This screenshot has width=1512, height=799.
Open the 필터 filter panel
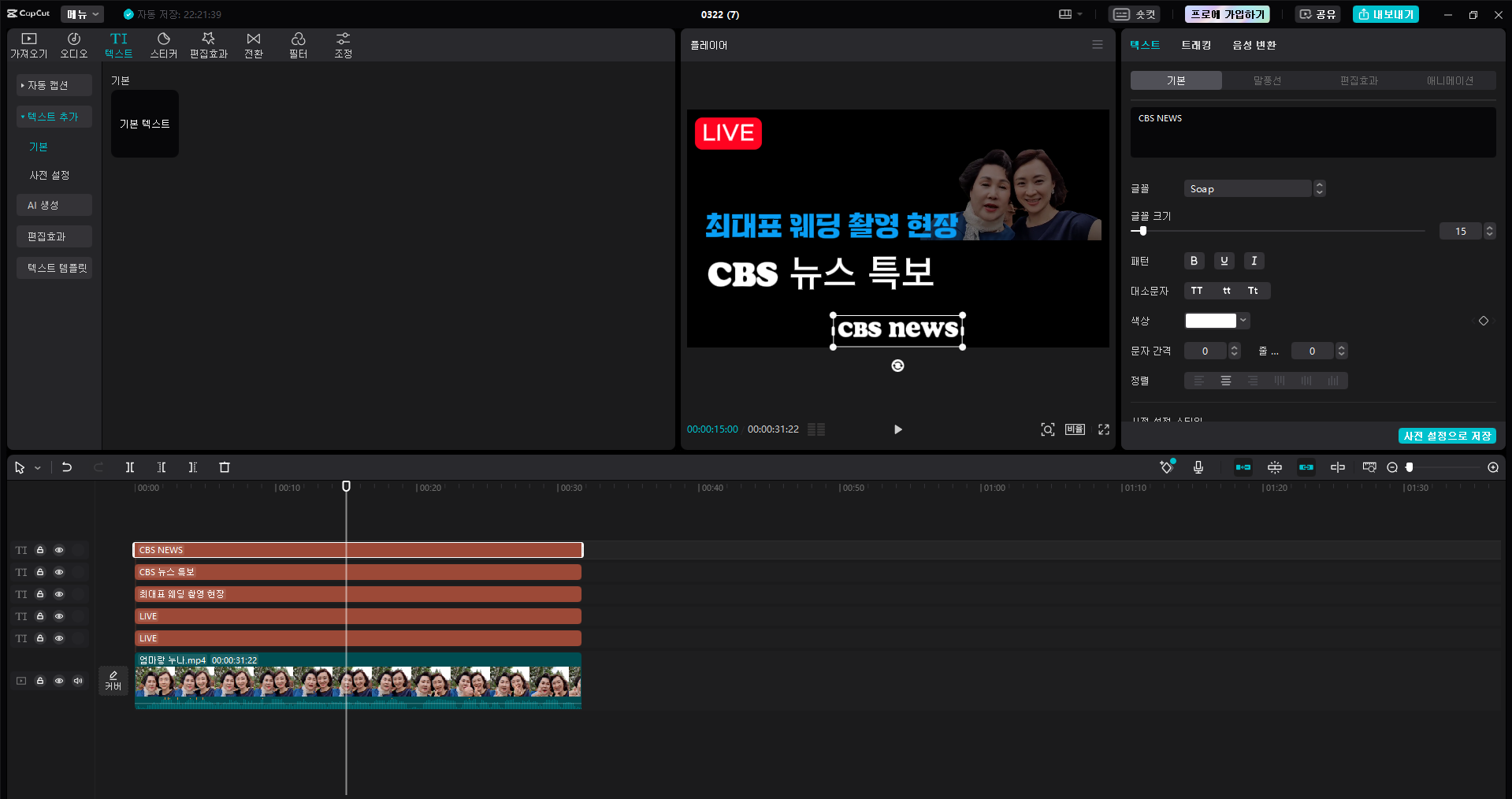pos(299,46)
